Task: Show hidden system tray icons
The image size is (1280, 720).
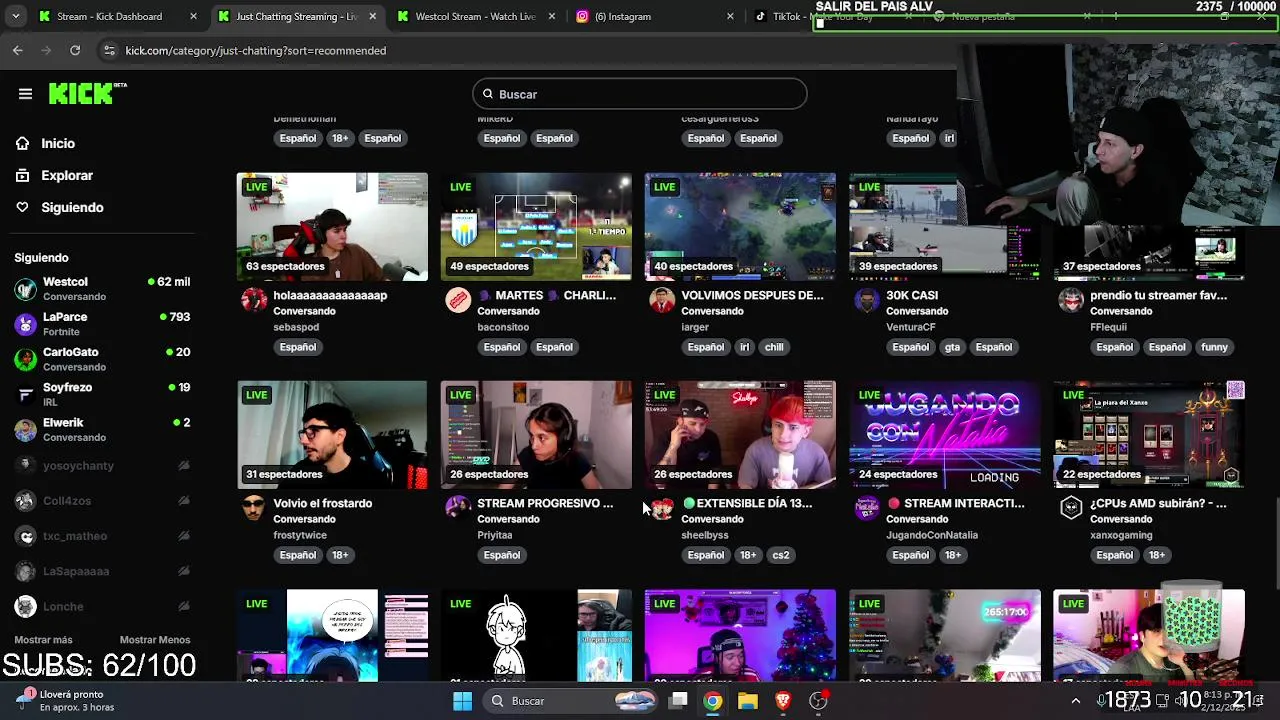Action: pos(1076,701)
